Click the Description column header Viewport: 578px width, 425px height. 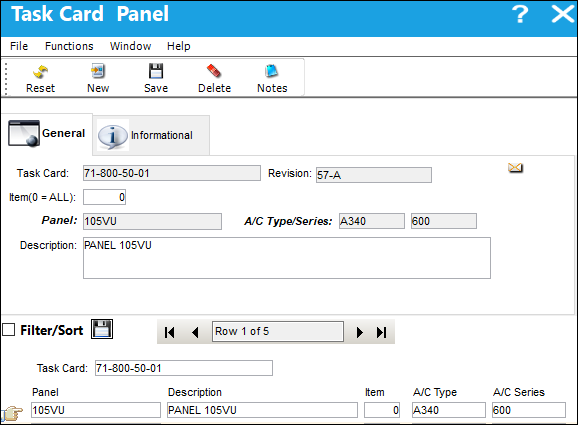pos(195,392)
